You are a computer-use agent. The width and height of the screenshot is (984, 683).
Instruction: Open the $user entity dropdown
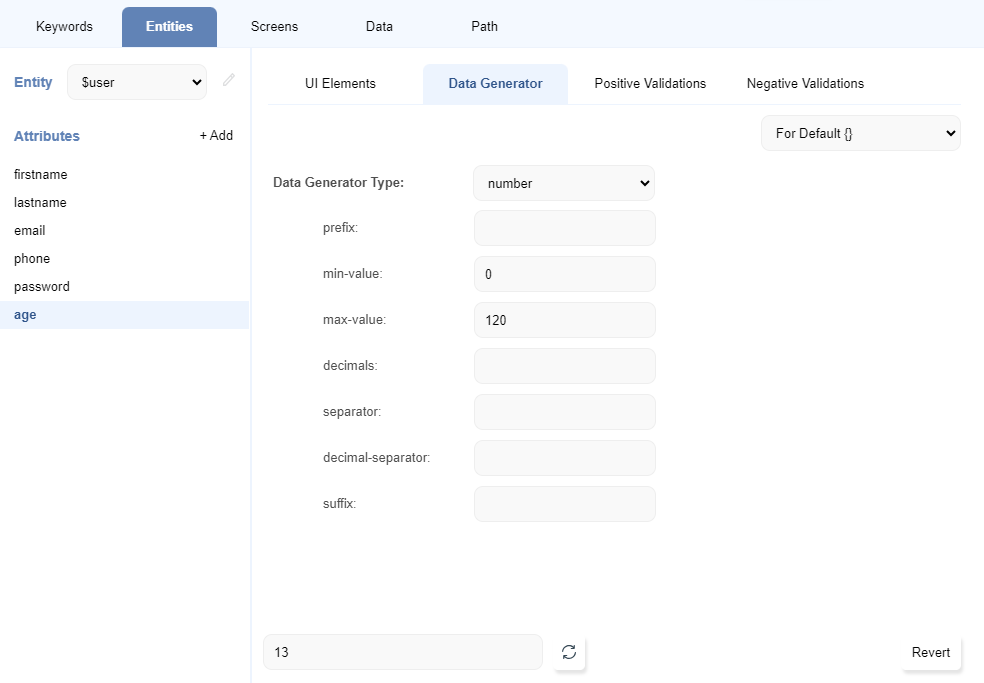pyautogui.click(x=137, y=82)
